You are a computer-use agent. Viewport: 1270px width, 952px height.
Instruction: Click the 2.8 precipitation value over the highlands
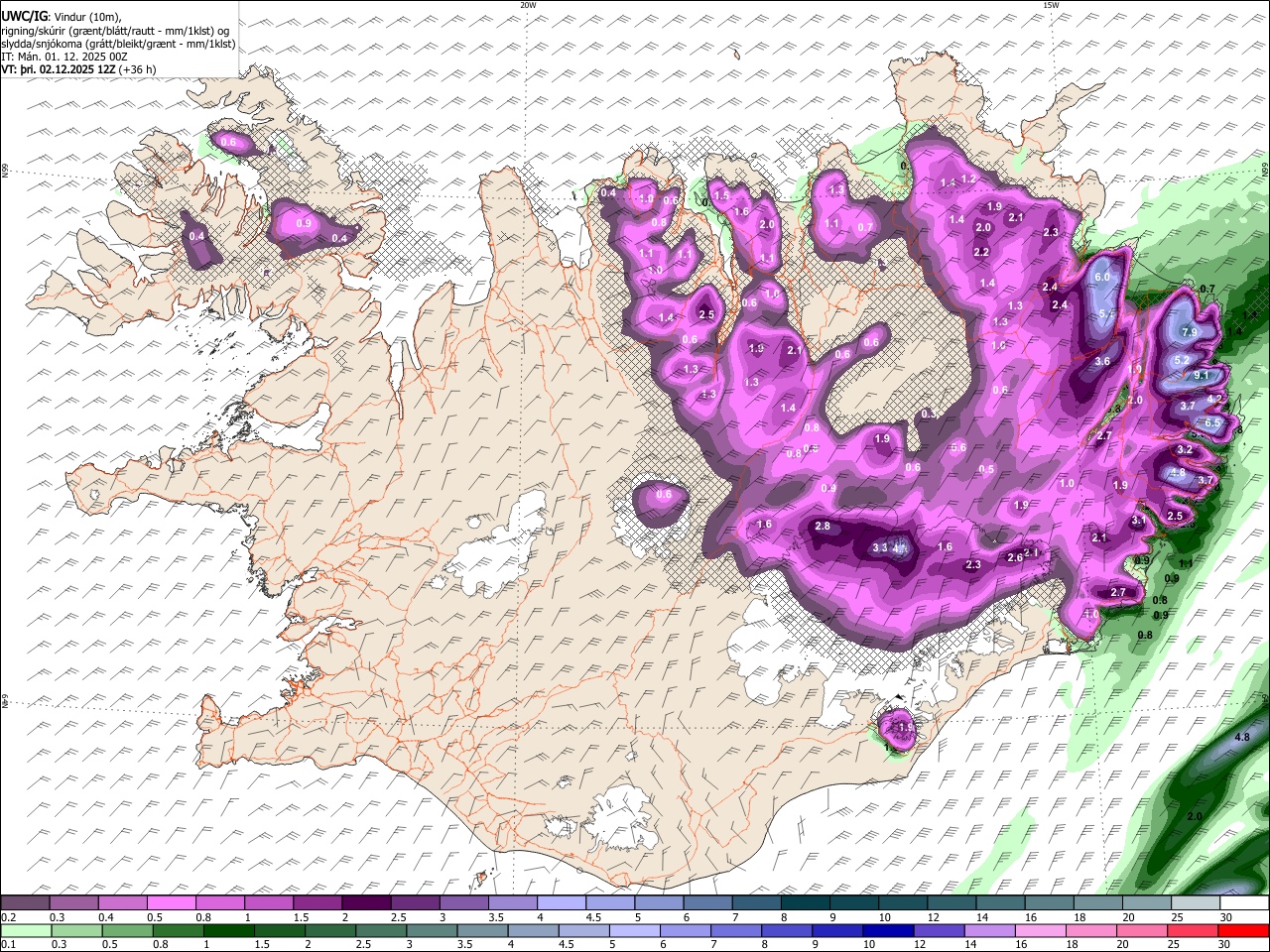pos(822,527)
